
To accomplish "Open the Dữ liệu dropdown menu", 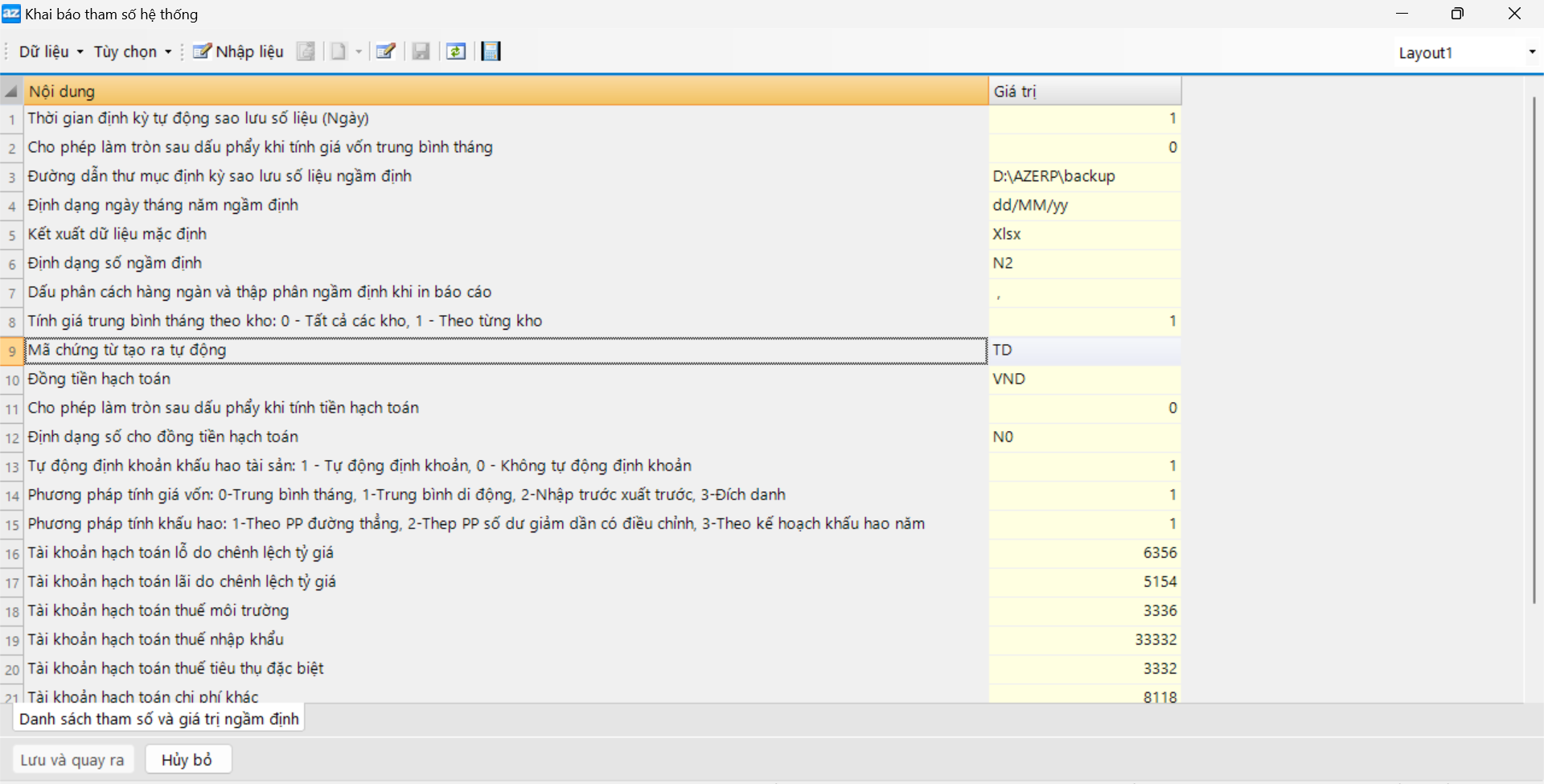I will coord(51,52).
